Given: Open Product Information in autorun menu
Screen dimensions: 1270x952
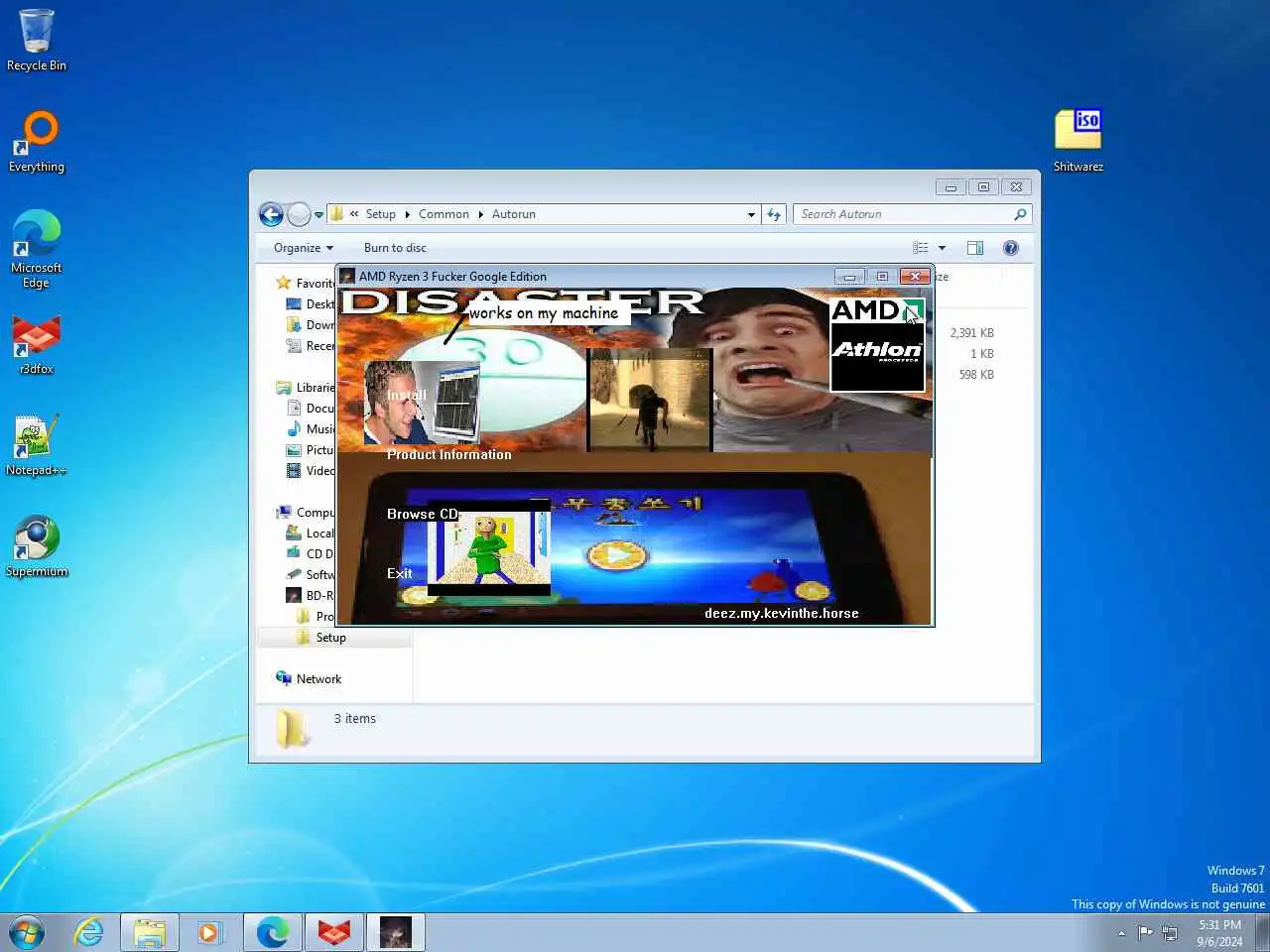Looking at the screenshot, I should point(449,454).
